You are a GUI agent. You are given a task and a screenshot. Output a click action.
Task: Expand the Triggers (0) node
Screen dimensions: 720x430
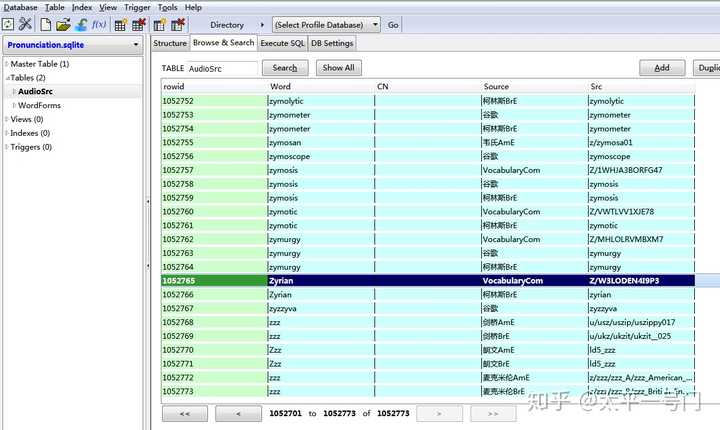click(6, 147)
